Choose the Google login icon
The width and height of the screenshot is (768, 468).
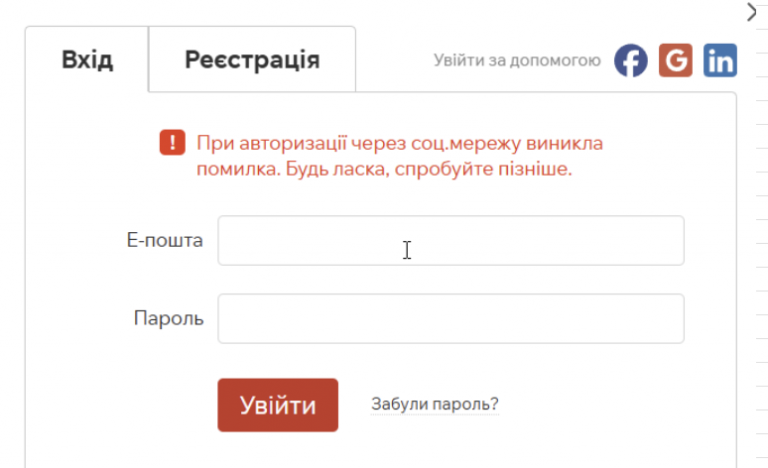[675, 60]
